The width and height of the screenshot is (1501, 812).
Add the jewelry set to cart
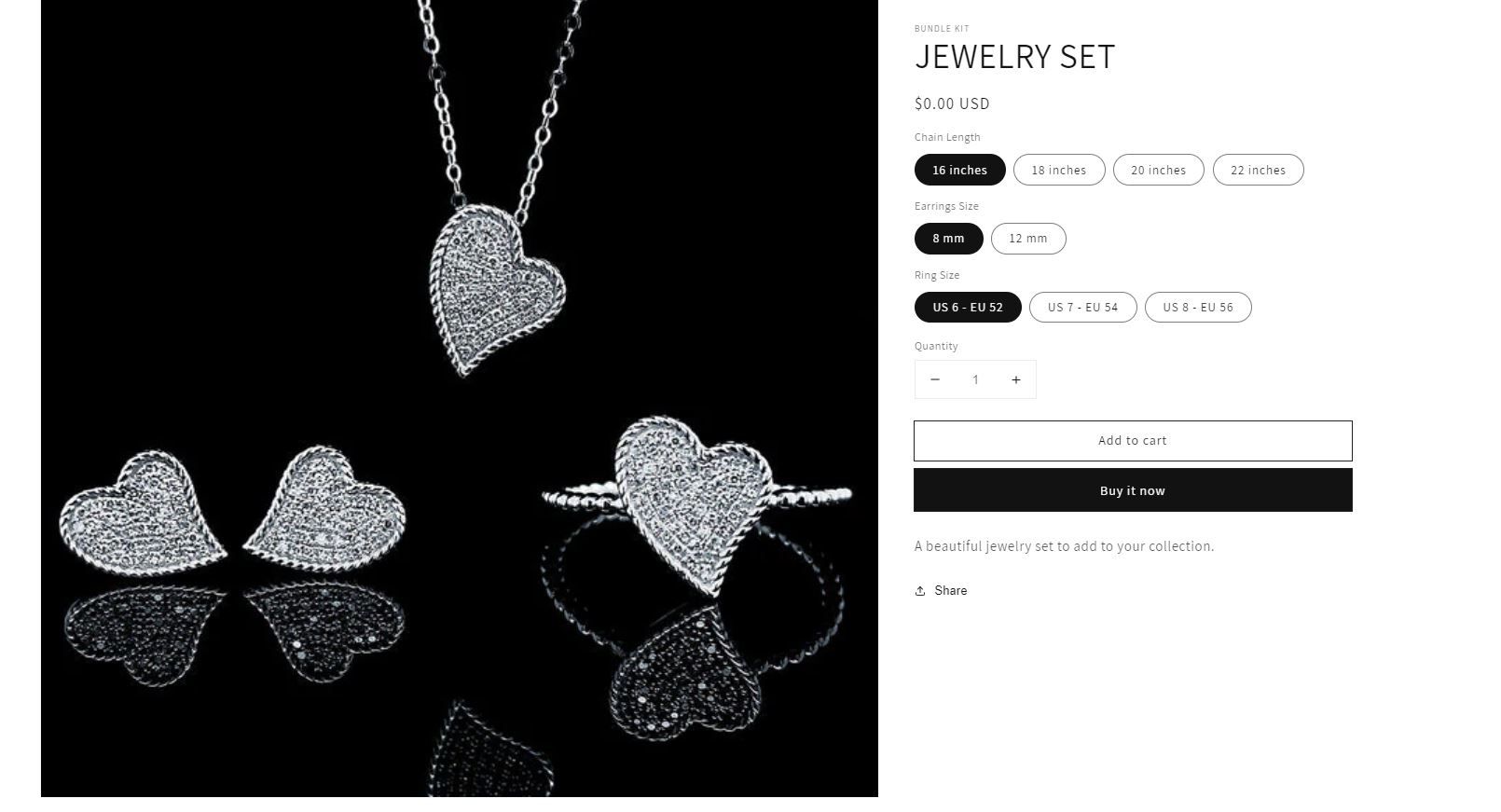coord(1133,441)
